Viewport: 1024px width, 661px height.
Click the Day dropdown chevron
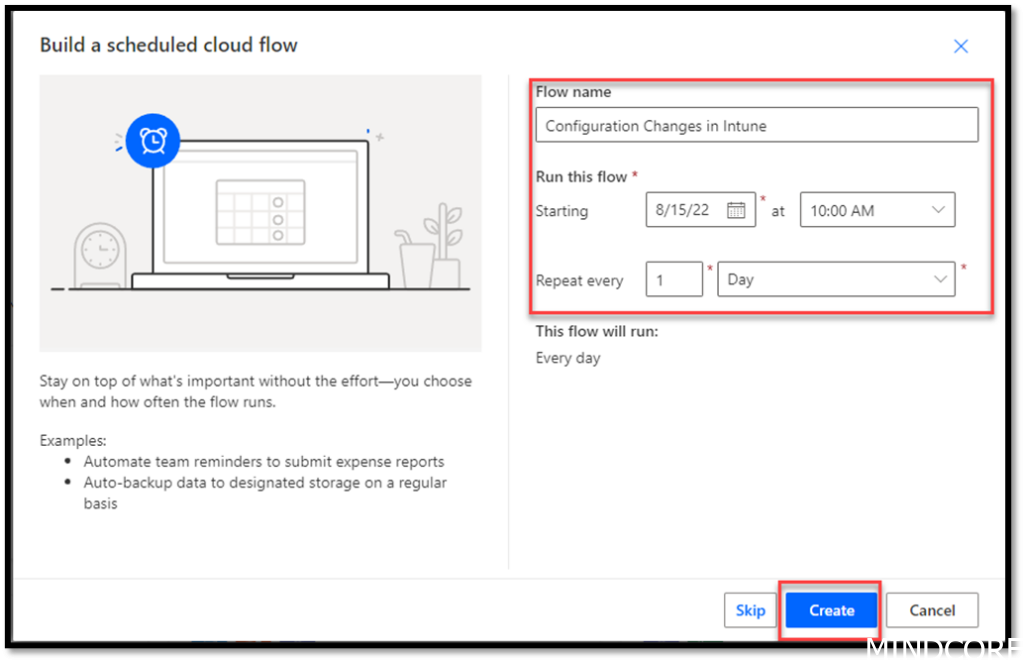[x=941, y=279]
